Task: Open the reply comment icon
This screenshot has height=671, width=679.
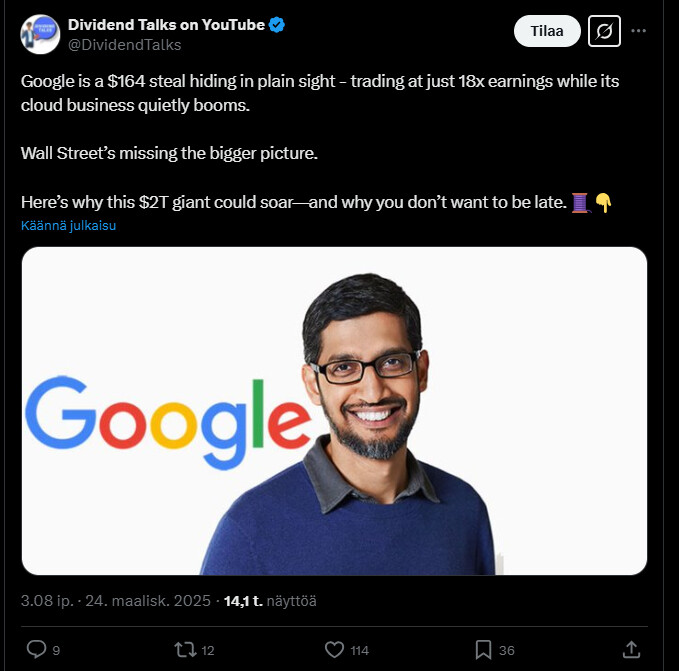Action: 36,649
